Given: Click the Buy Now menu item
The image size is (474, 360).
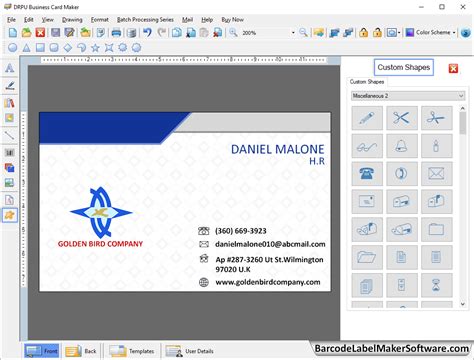Looking at the screenshot, I should [x=232, y=20].
